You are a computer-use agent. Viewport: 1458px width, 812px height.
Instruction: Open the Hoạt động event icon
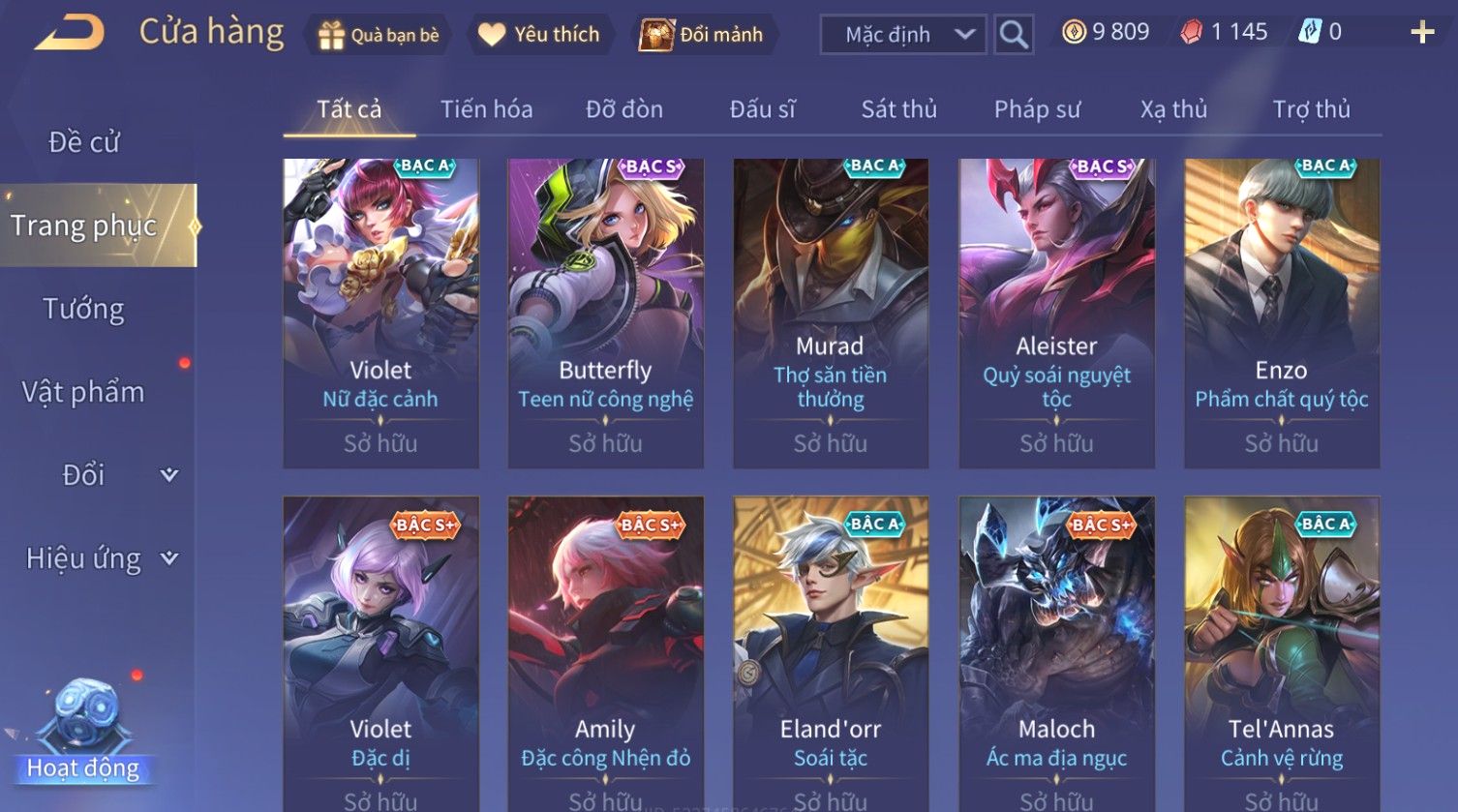[x=83, y=733]
